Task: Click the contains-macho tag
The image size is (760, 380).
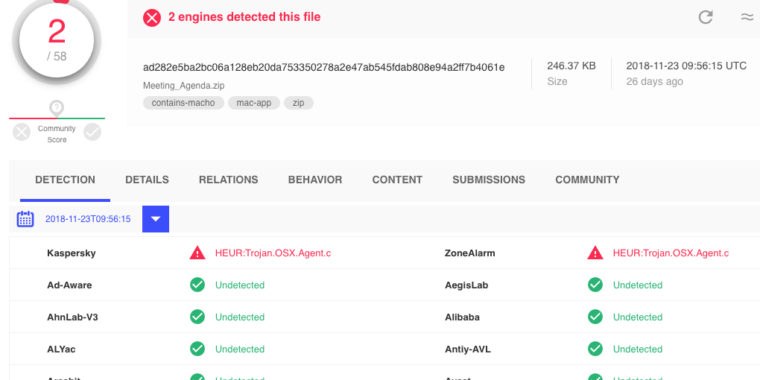Action: click(183, 103)
